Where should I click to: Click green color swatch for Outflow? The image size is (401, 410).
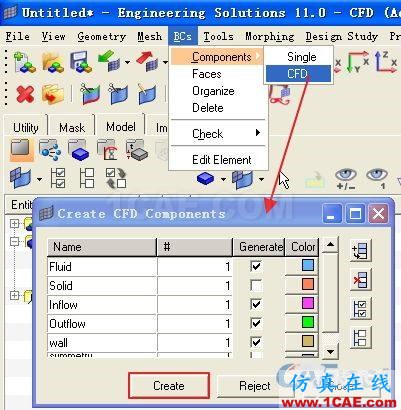(x=308, y=322)
